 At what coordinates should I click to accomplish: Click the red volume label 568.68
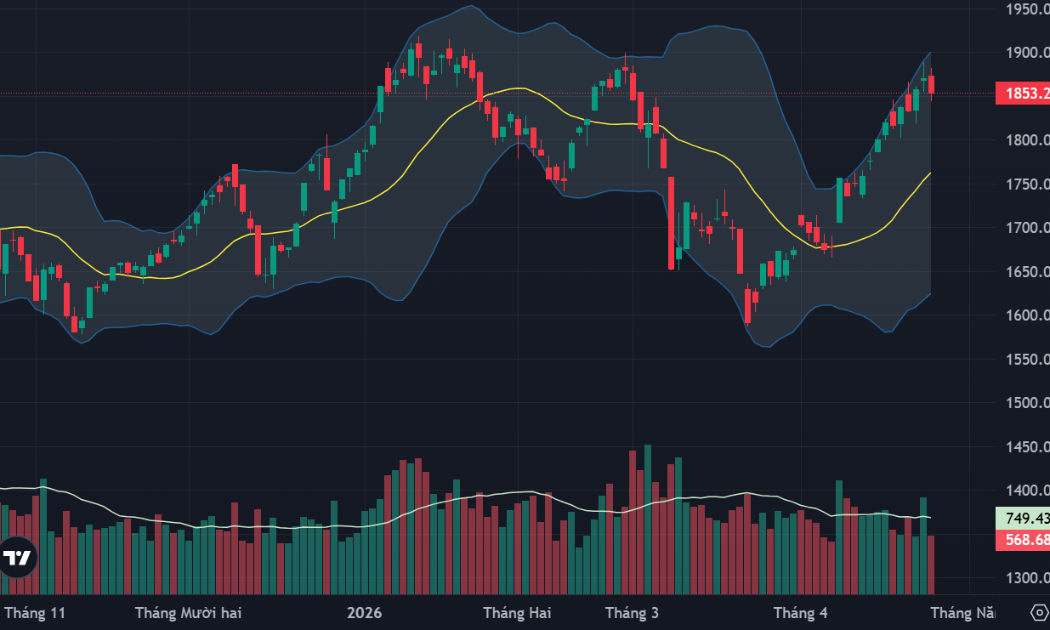pos(1021,540)
